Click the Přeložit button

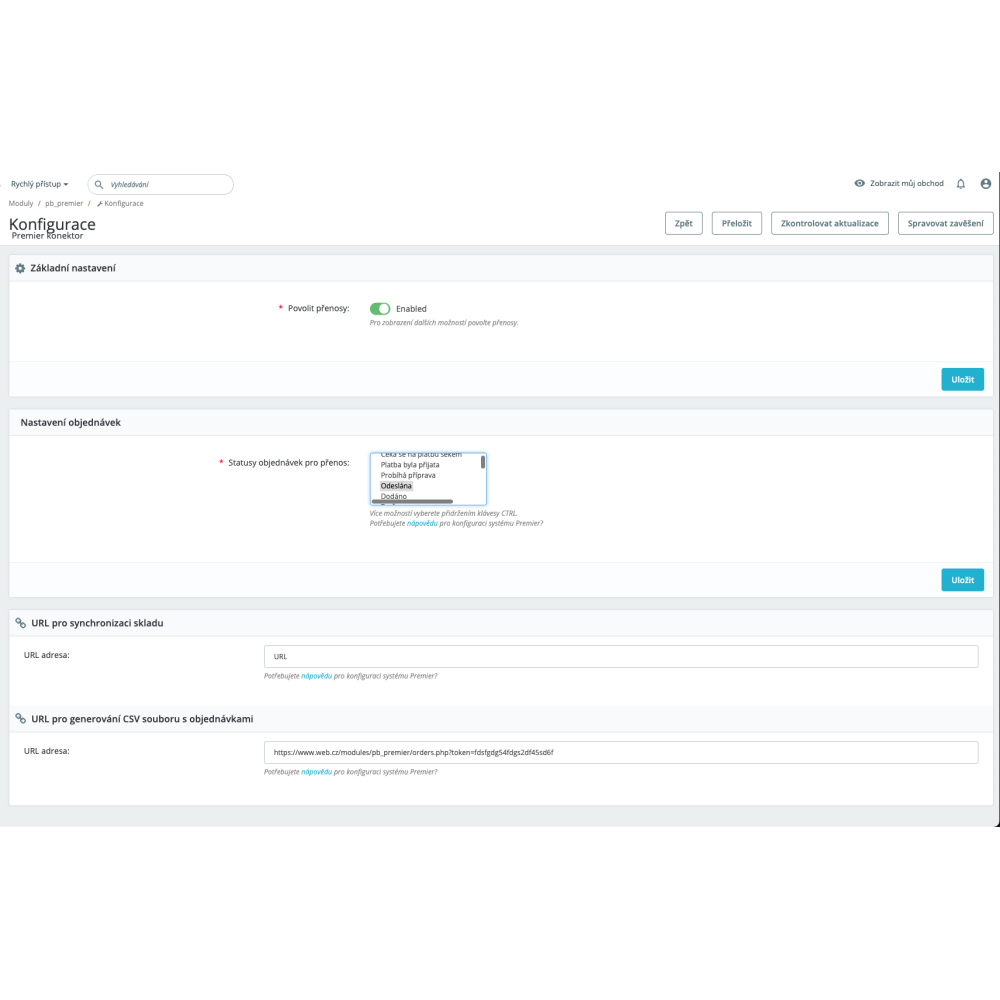click(x=737, y=223)
